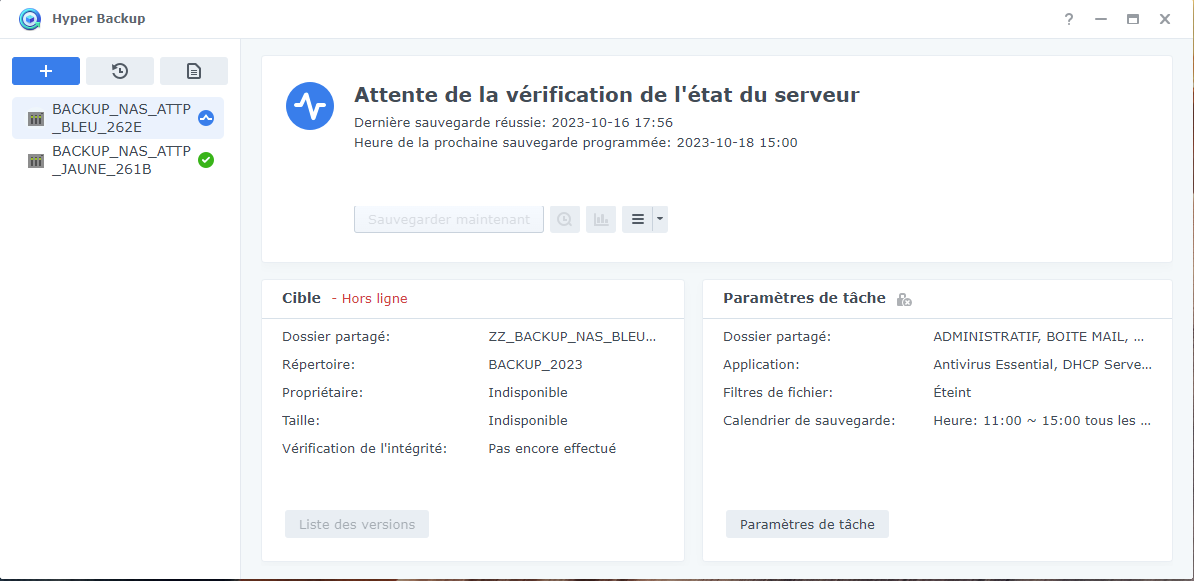Select BACKUP_NAS_ATTP_JAUNE_261B task

pyautogui.click(x=118, y=160)
